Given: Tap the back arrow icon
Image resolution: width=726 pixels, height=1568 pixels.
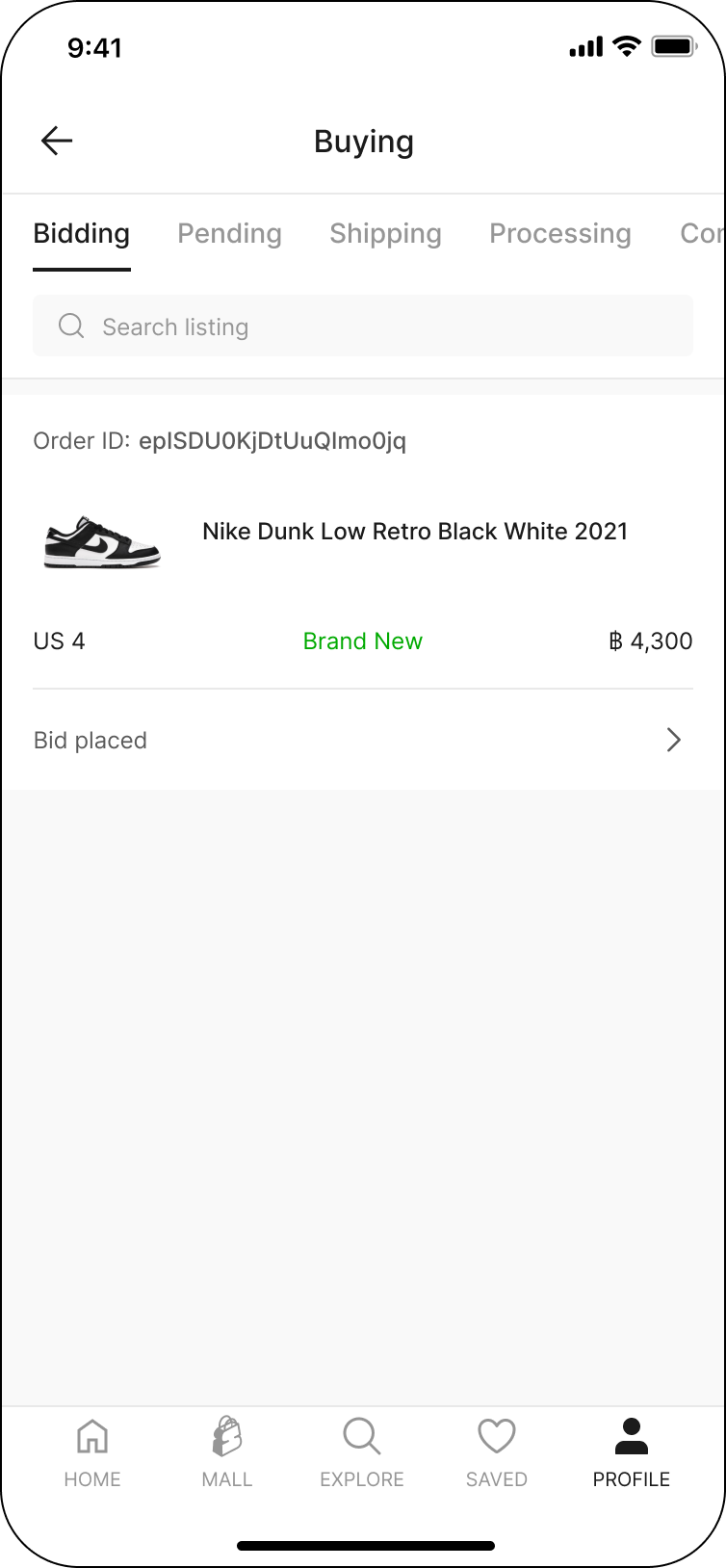Looking at the screenshot, I should [x=57, y=141].
